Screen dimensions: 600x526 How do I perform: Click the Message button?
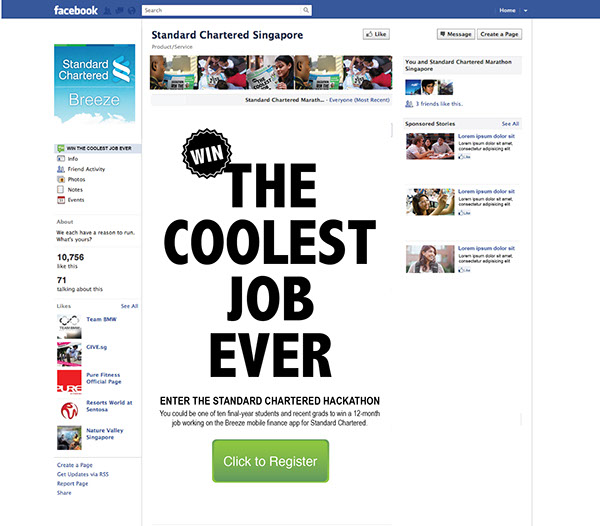pyautogui.click(x=456, y=34)
